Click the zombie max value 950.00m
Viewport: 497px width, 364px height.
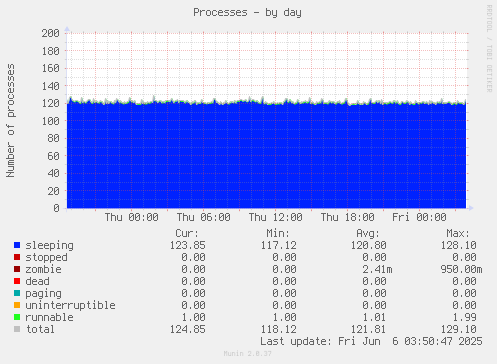pyautogui.click(x=461, y=269)
